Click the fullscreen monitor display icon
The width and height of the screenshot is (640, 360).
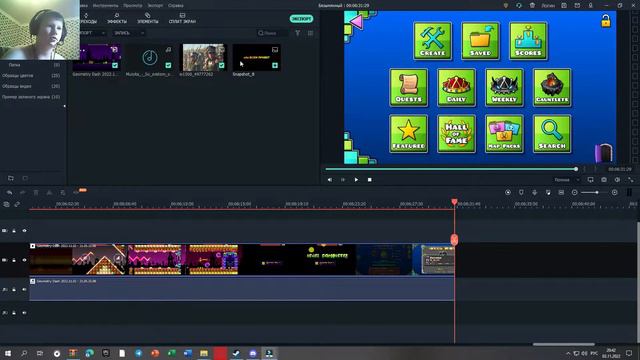tap(591, 180)
